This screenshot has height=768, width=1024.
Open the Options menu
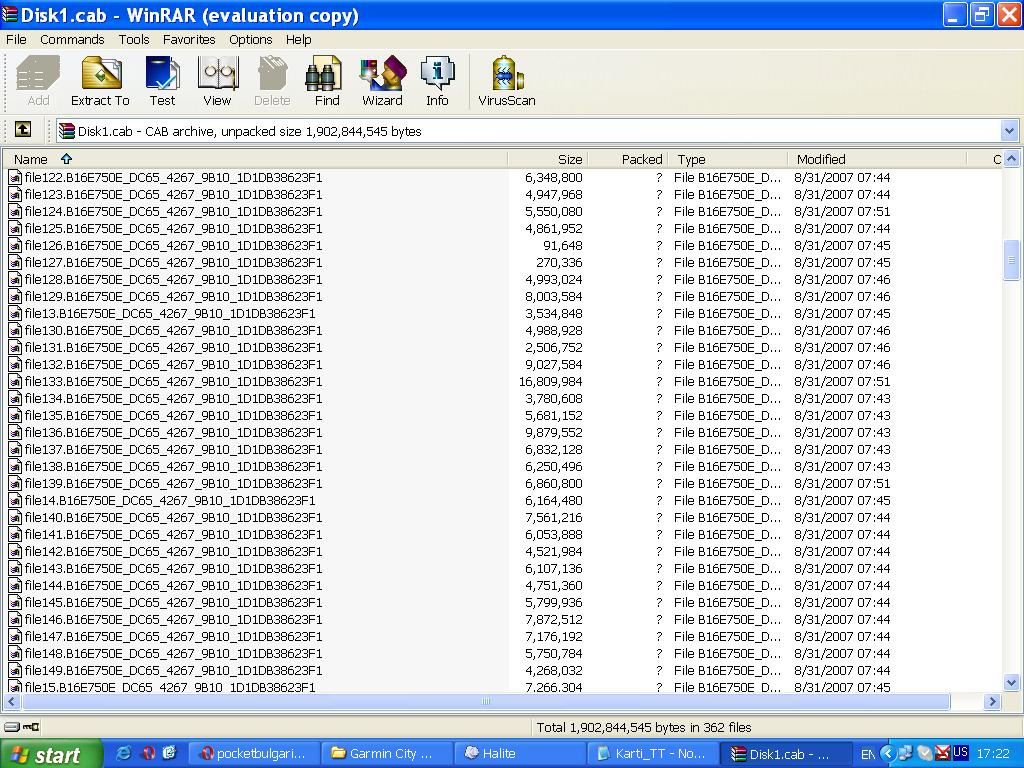coord(250,40)
